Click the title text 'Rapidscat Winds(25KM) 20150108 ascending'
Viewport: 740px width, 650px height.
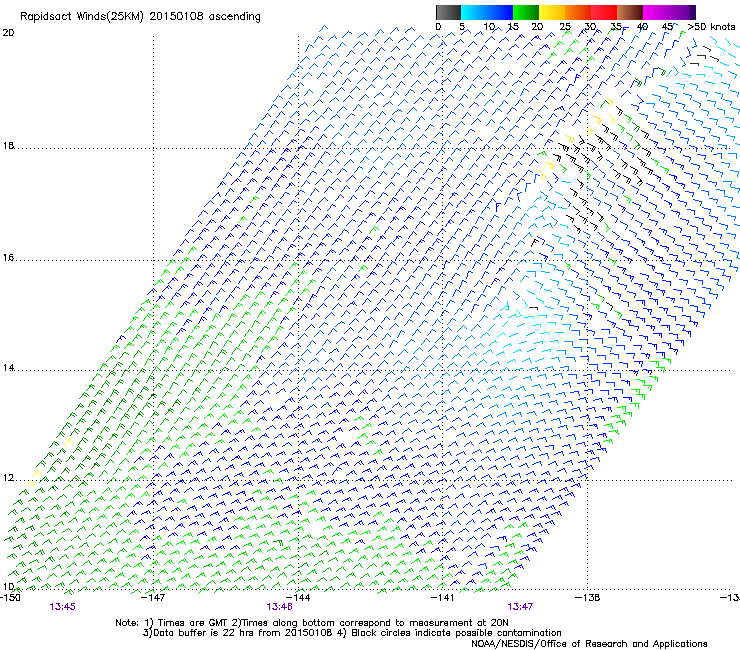[x=140, y=17]
